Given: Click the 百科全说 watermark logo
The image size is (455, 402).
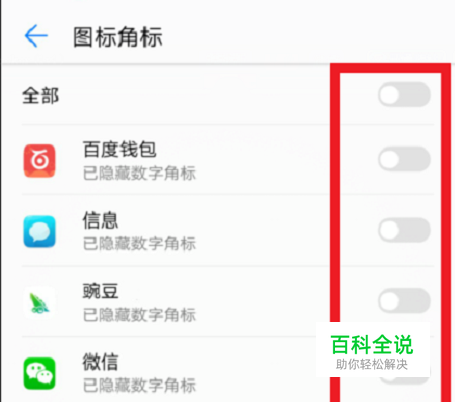Looking at the screenshot, I should click(372, 351).
